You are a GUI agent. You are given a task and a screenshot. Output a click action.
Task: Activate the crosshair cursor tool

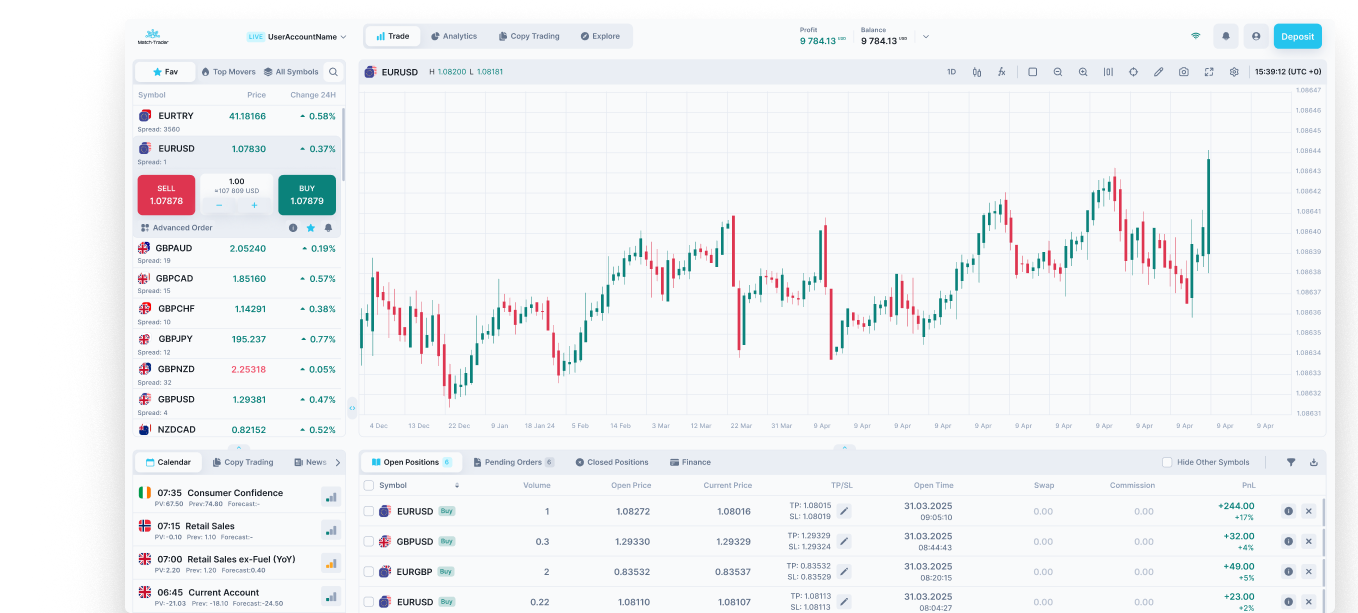click(x=1133, y=72)
